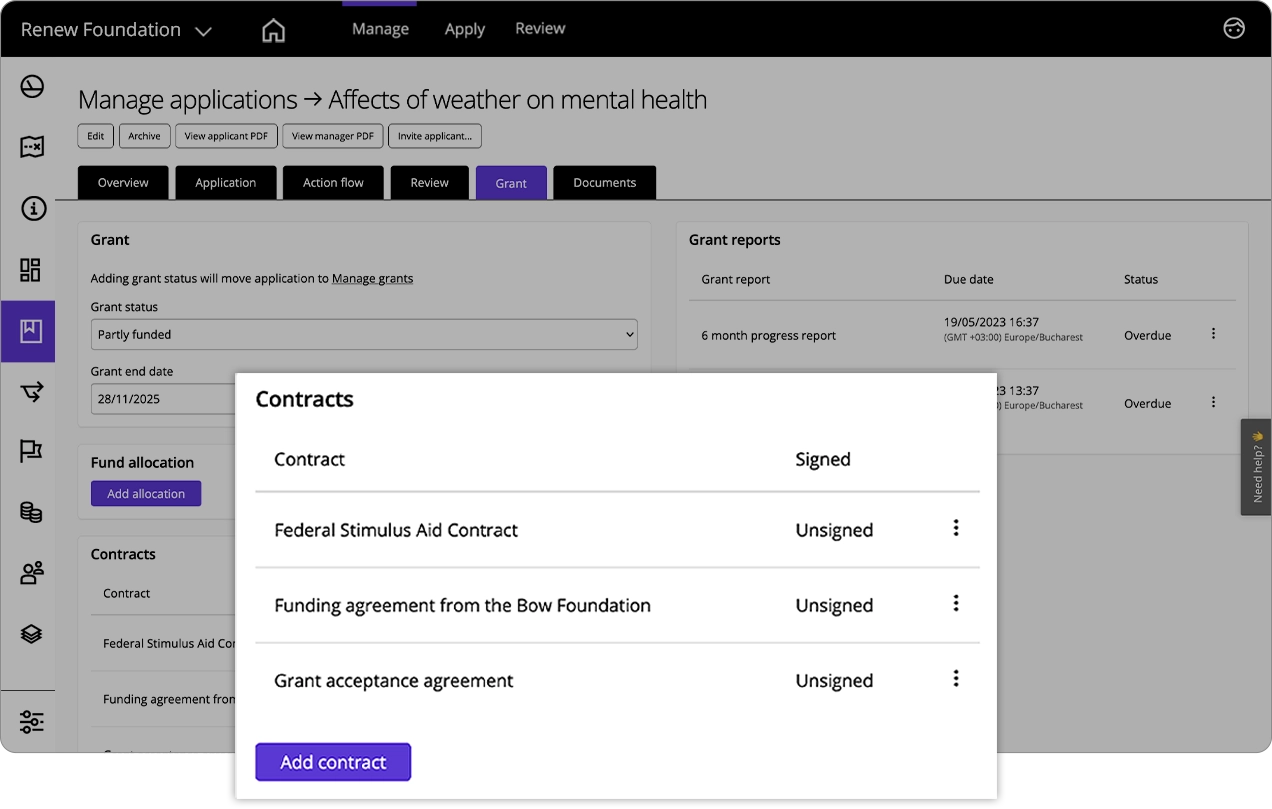1272x809 pixels.
Task: Open the Grant status dropdown
Action: tap(364, 334)
